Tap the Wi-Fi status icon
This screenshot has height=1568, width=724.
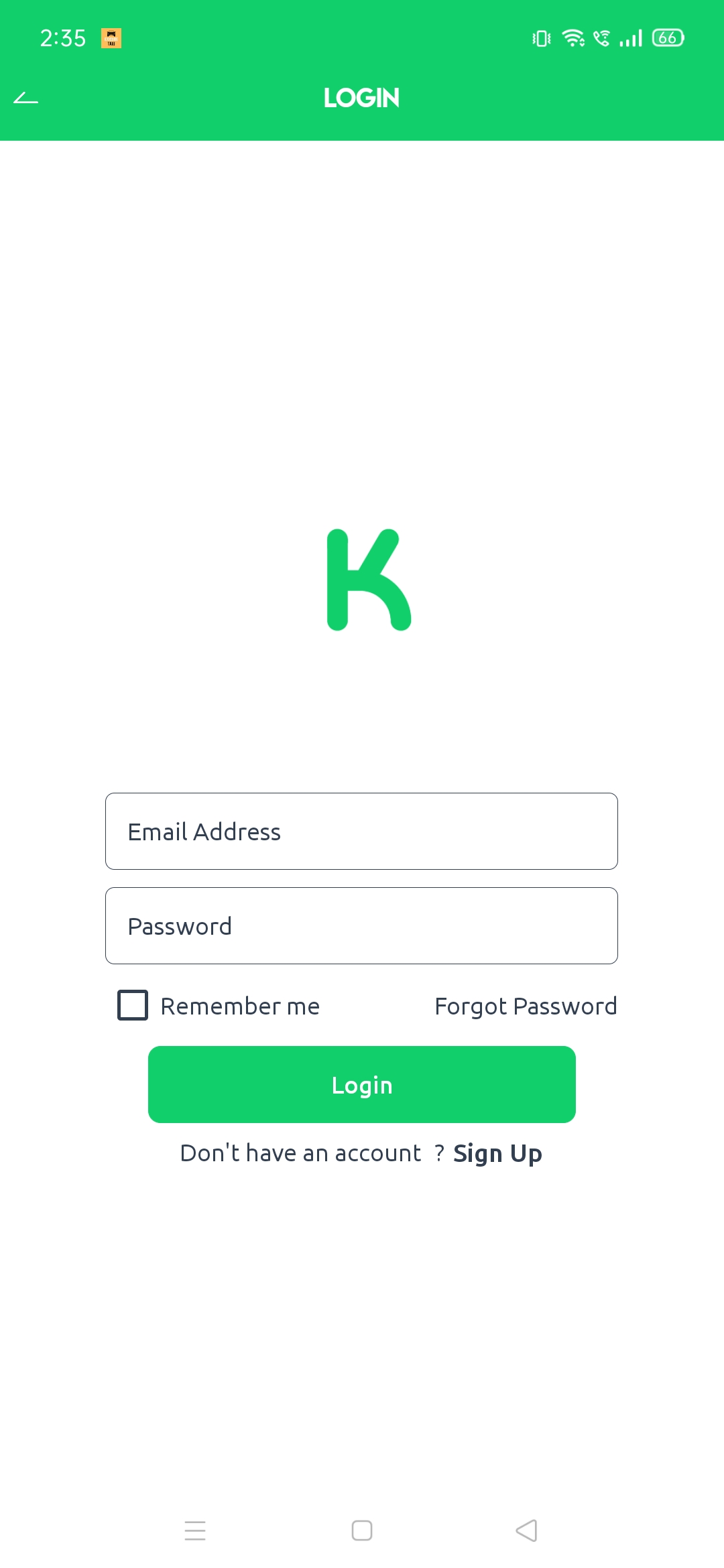(573, 38)
